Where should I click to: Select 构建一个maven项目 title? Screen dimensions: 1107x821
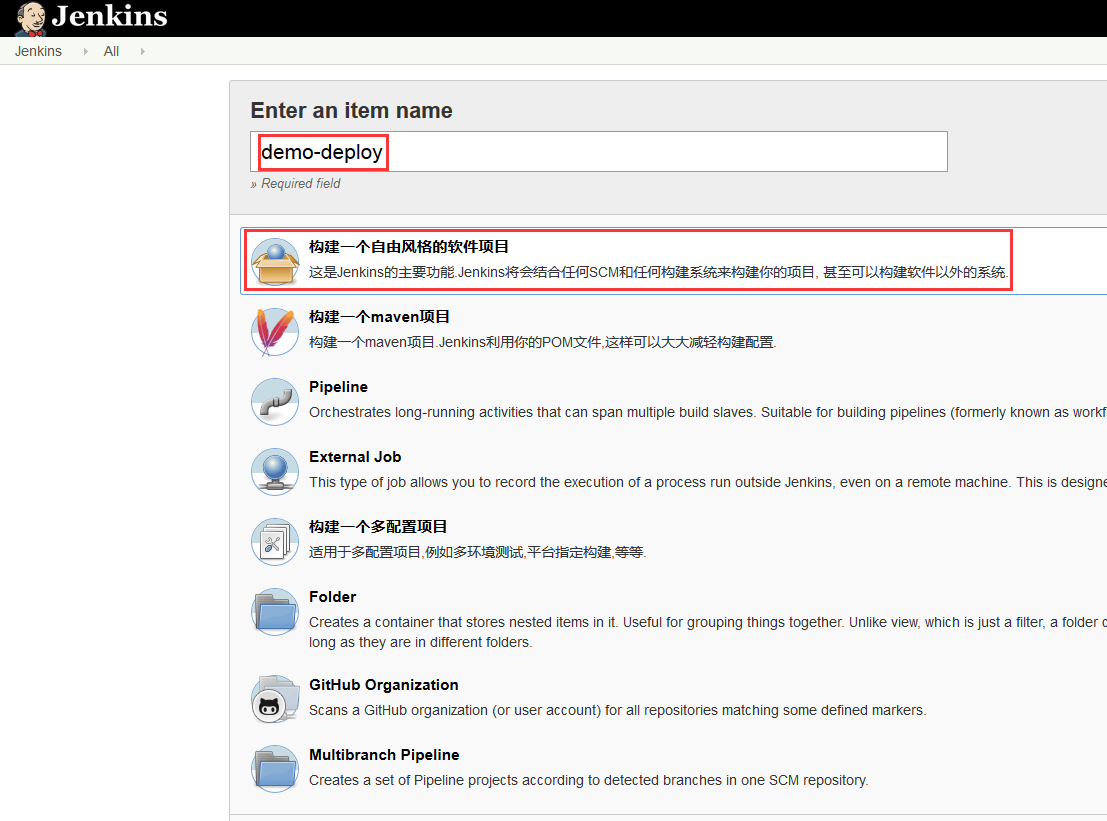coord(379,316)
